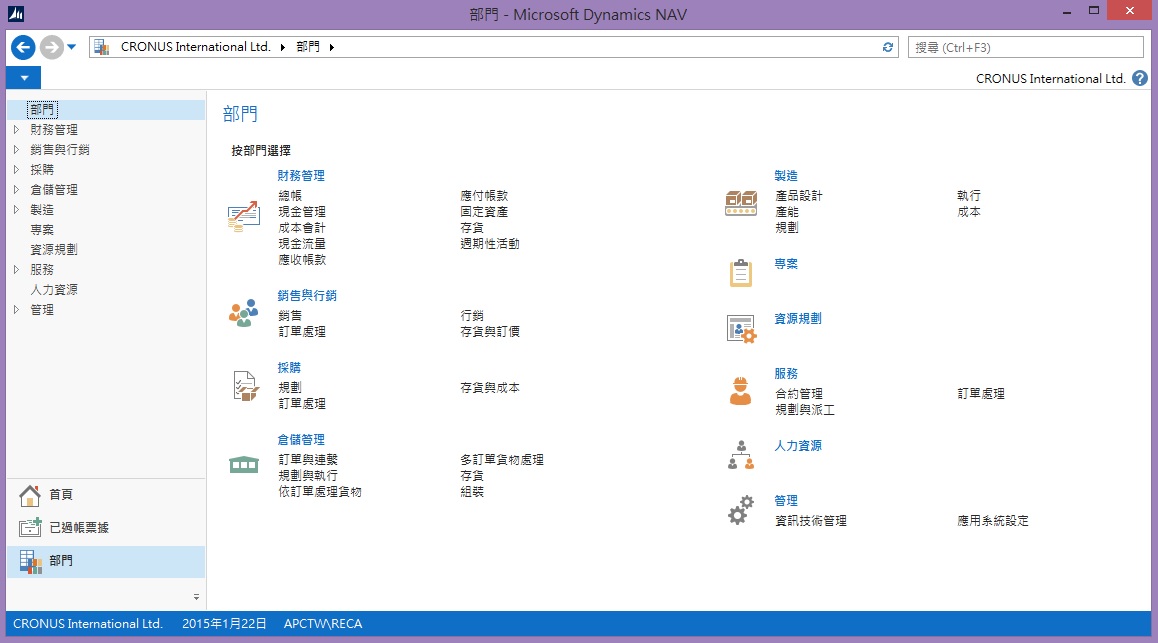
Task: Click the 專案 clipboard icon
Action: (x=740, y=272)
